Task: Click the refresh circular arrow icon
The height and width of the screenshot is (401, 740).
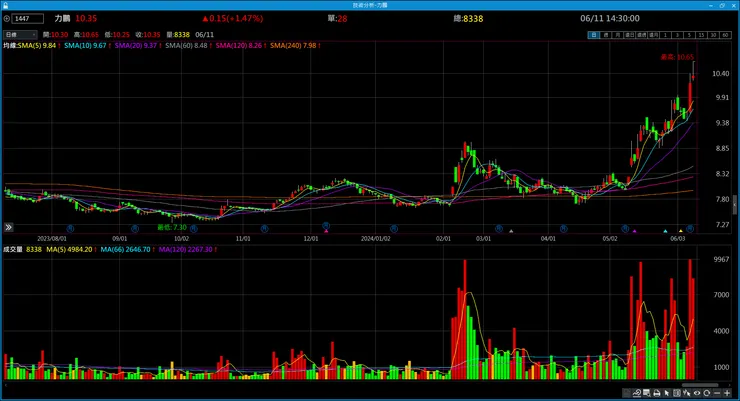Action: [x=706, y=393]
